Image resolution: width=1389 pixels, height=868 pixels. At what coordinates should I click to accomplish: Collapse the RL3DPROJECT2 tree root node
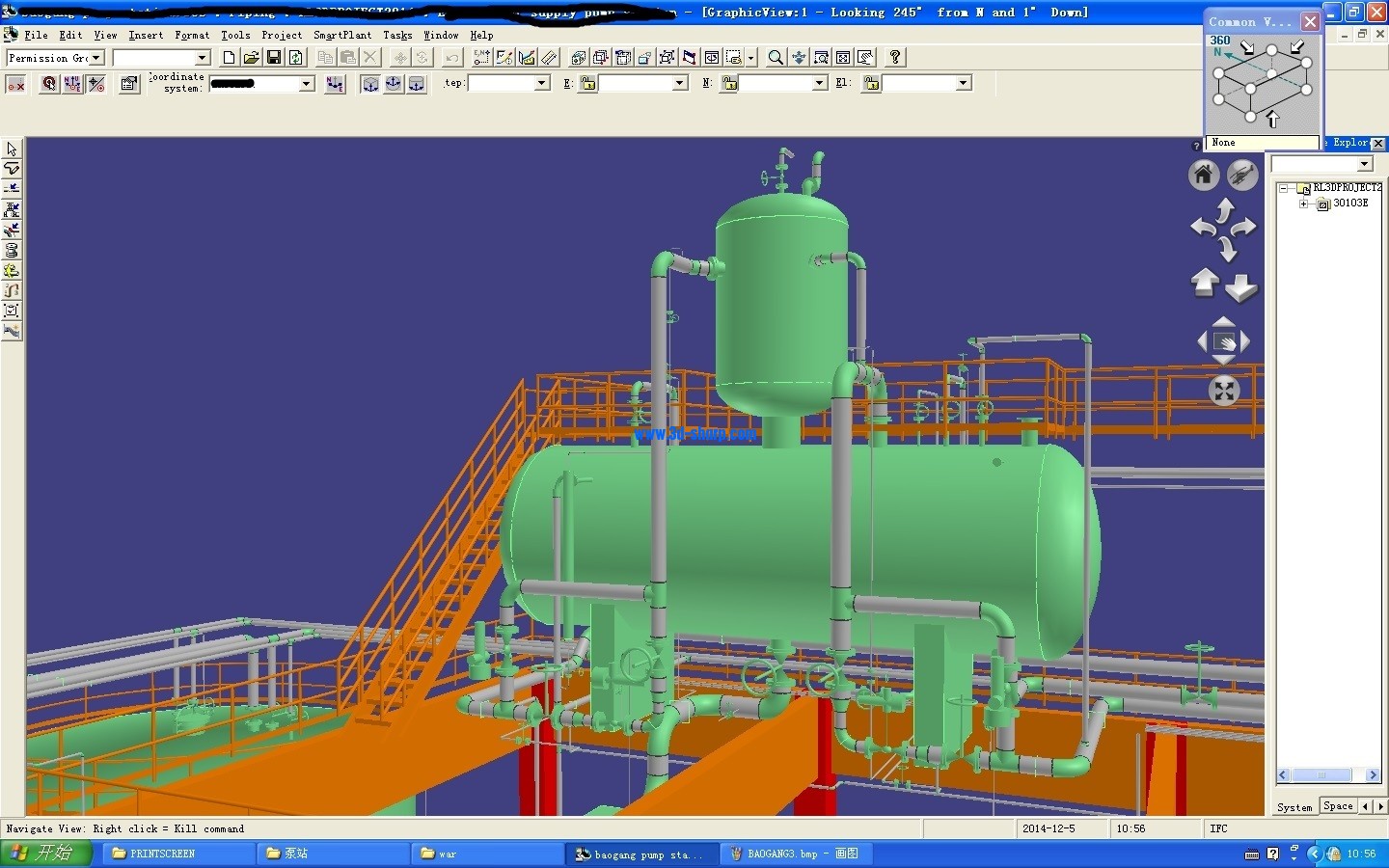pos(1283,189)
